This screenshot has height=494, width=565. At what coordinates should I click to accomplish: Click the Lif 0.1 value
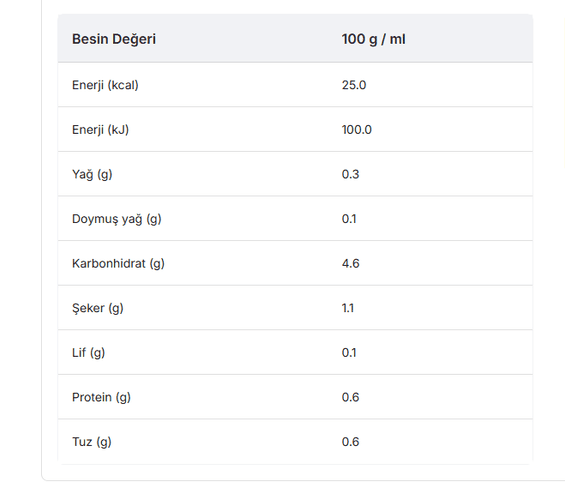click(349, 353)
